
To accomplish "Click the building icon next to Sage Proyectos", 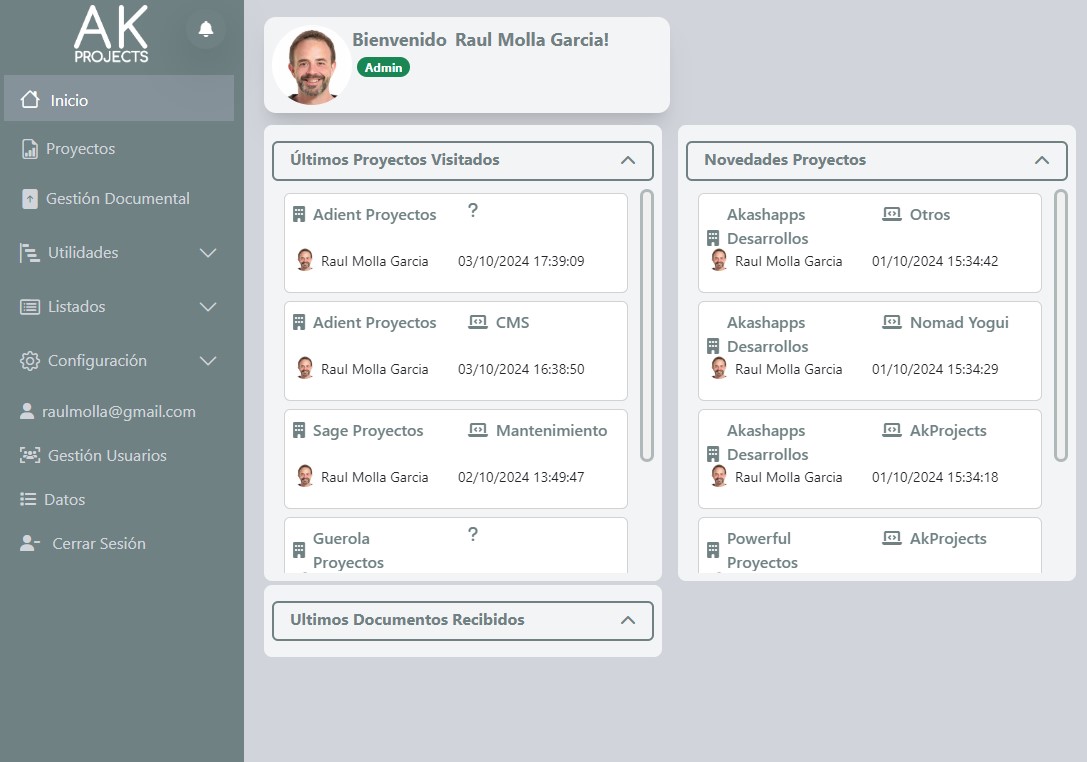I will click(x=299, y=431).
